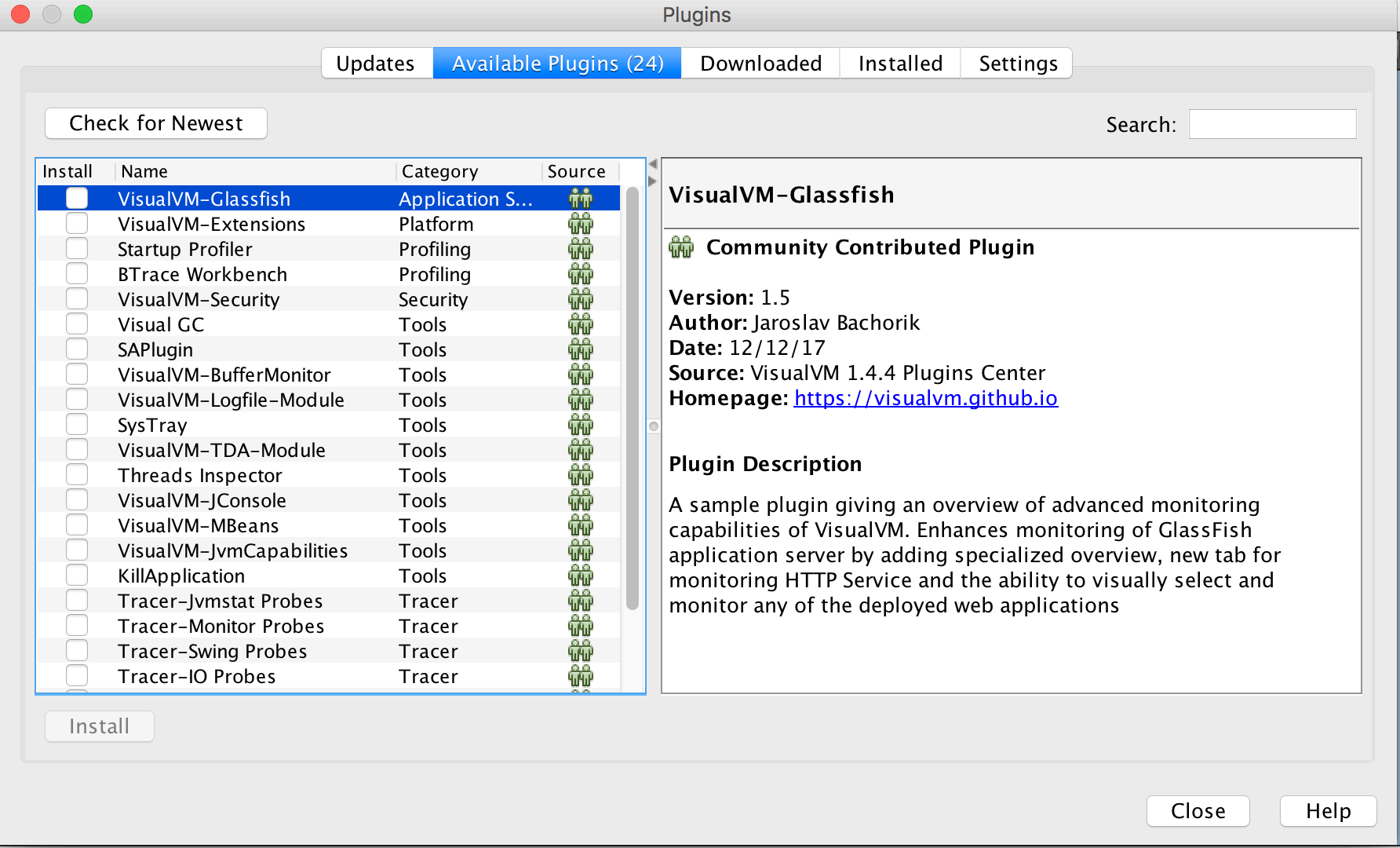The height and width of the screenshot is (848, 1400).
Task: Sort the list by Category column header
Action: [x=468, y=171]
